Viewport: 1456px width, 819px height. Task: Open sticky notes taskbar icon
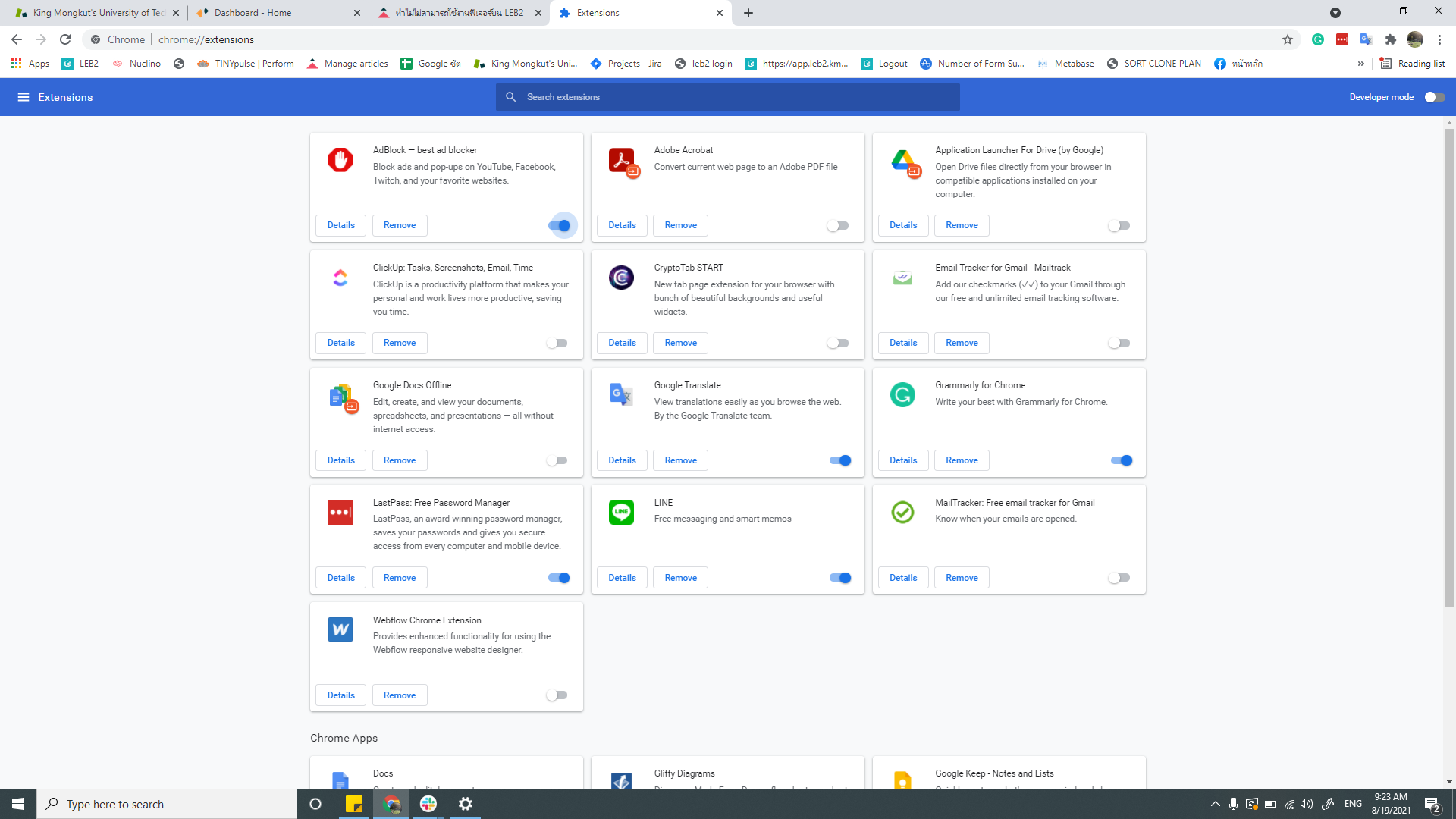point(354,804)
